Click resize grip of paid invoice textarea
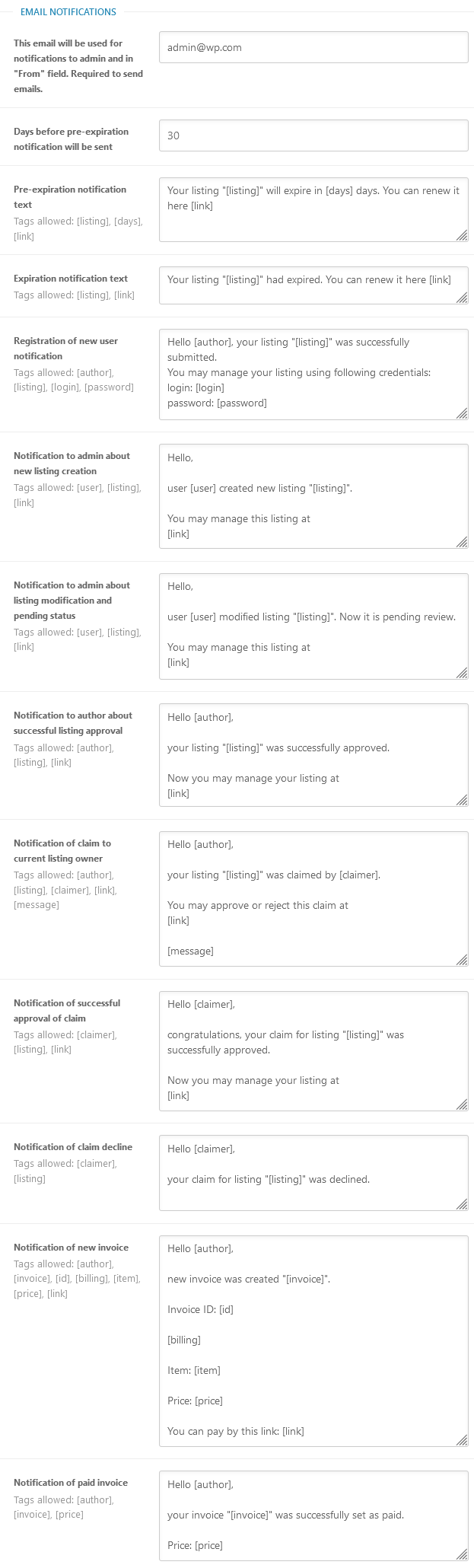 [x=462, y=1554]
